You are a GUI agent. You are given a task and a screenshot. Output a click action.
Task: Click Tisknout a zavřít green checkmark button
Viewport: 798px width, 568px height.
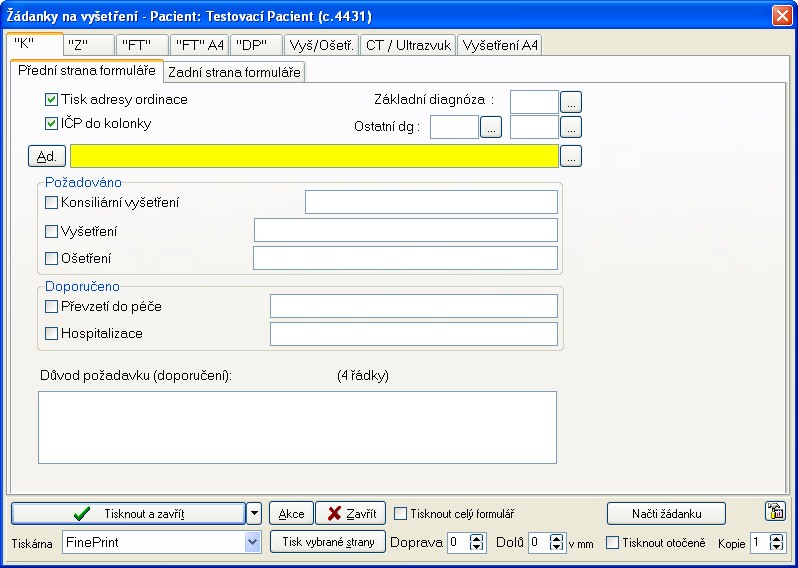(128, 513)
